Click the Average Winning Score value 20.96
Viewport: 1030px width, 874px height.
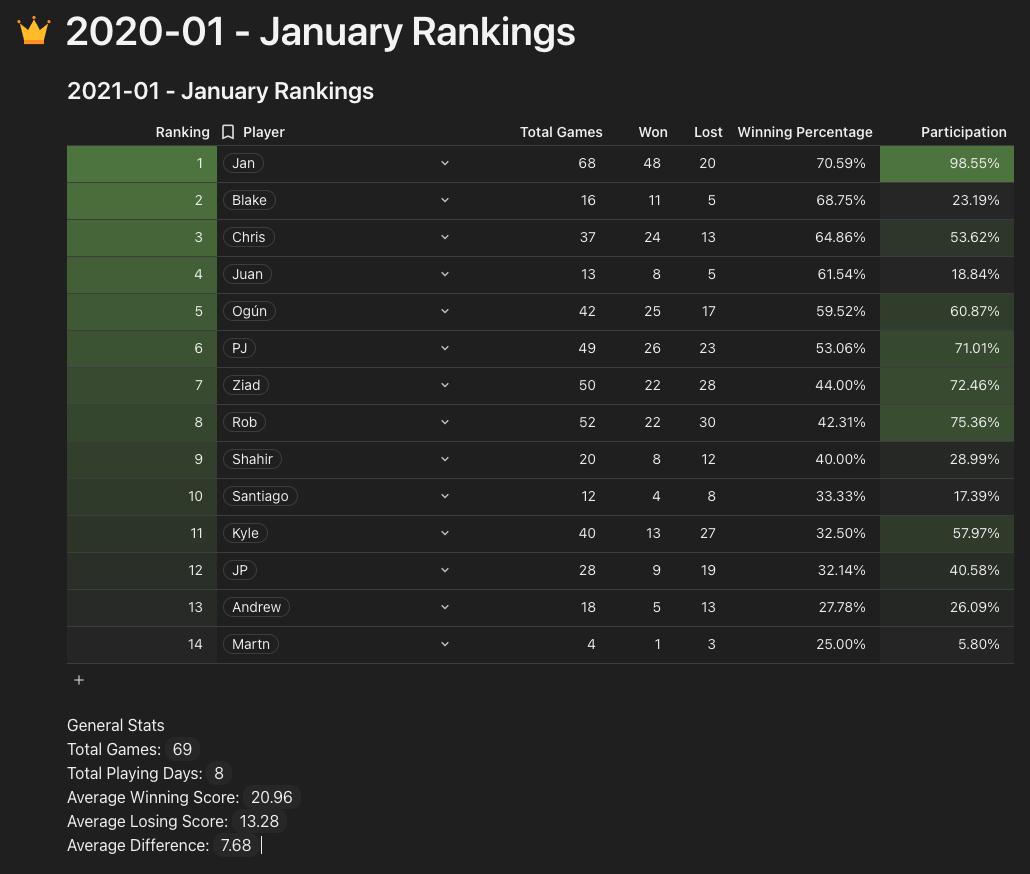[270, 797]
